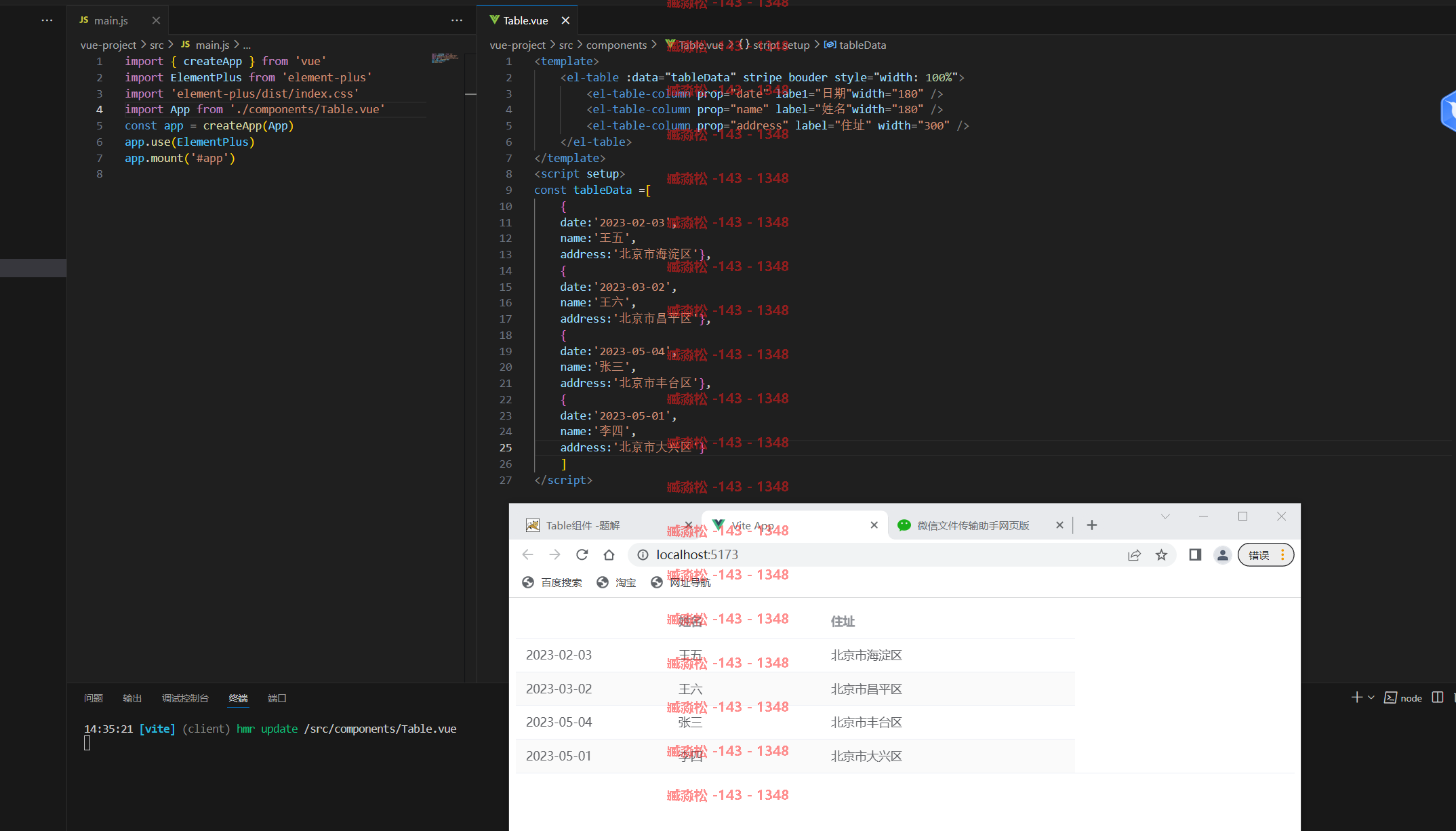The height and width of the screenshot is (831, 1456).
Task: Switch to the Table.vue tab
Action: (525, 20)
